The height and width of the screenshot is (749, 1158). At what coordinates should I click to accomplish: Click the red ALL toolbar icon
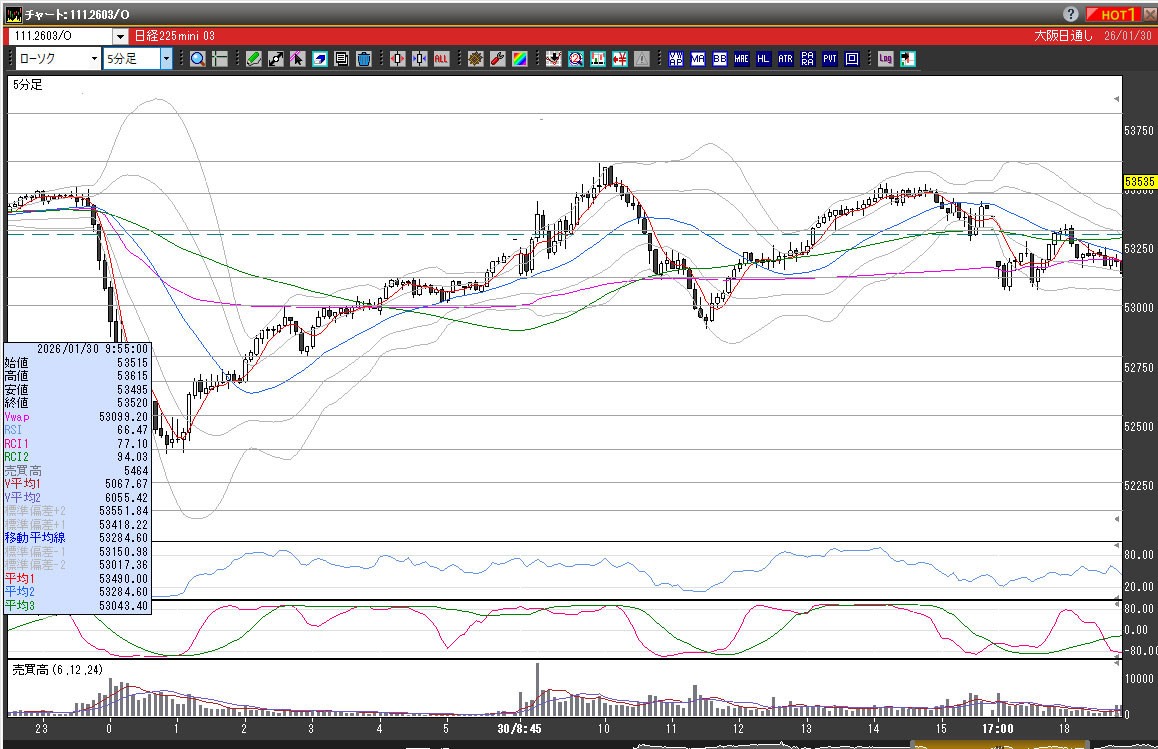click(x=441, y=59)
